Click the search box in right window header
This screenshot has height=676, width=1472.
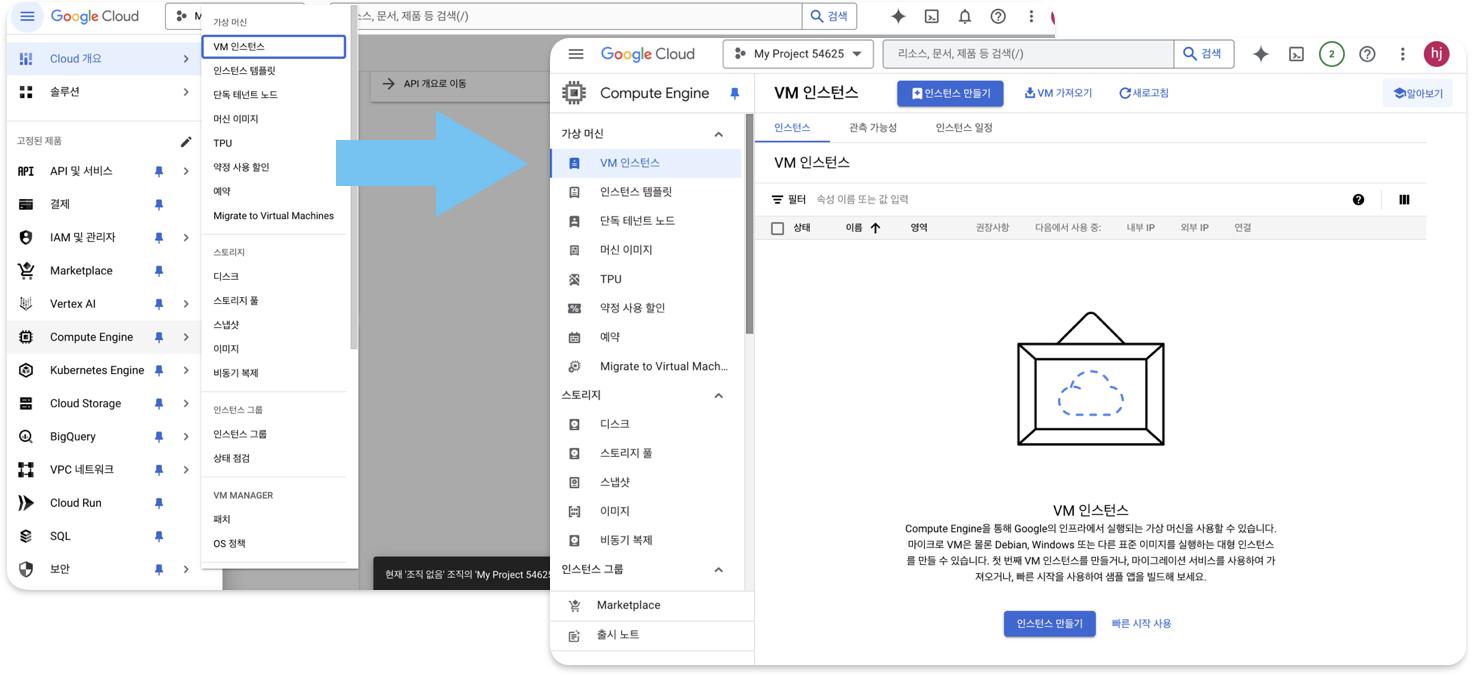pos(1027,54)
